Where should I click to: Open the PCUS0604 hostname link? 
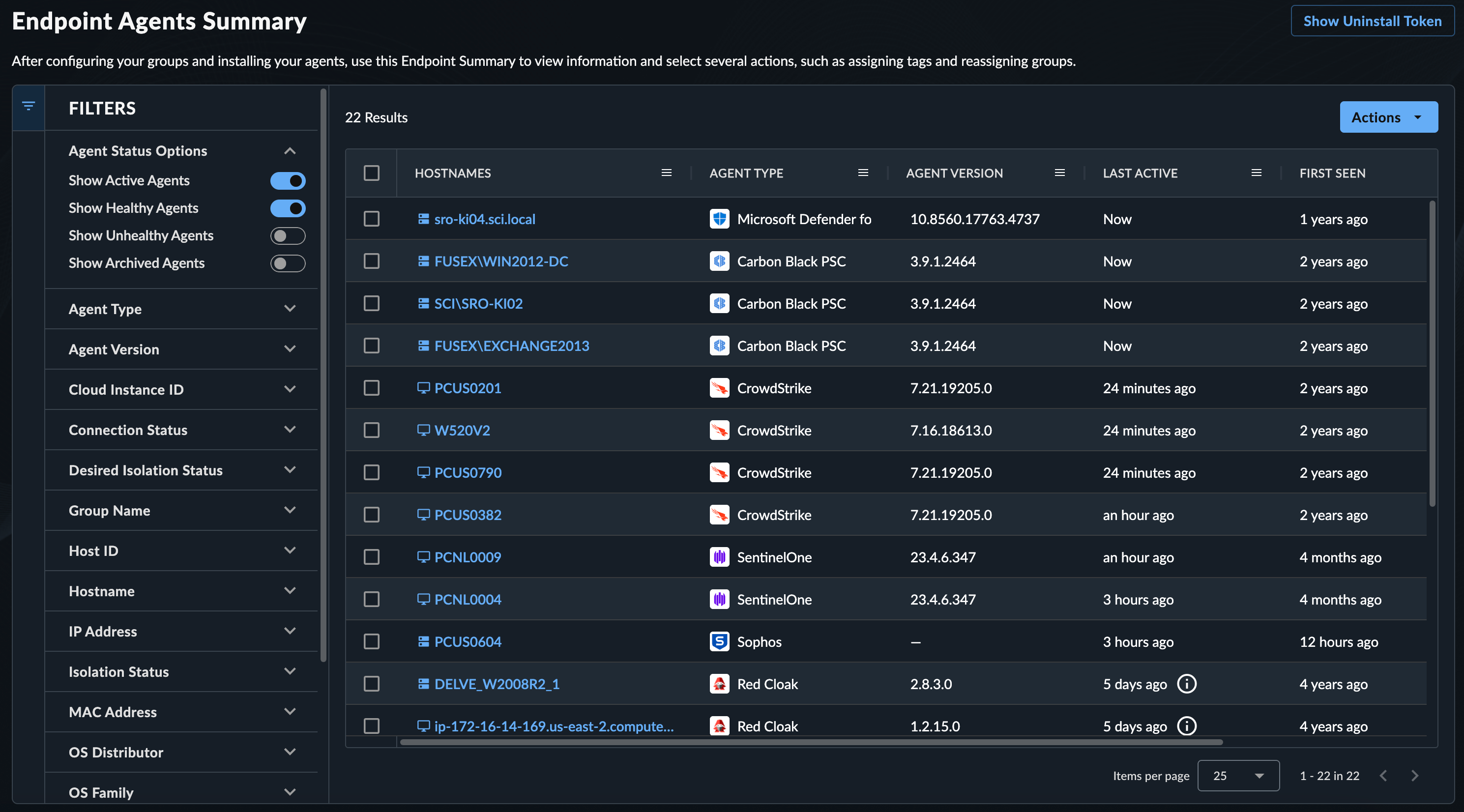point(467,641)
